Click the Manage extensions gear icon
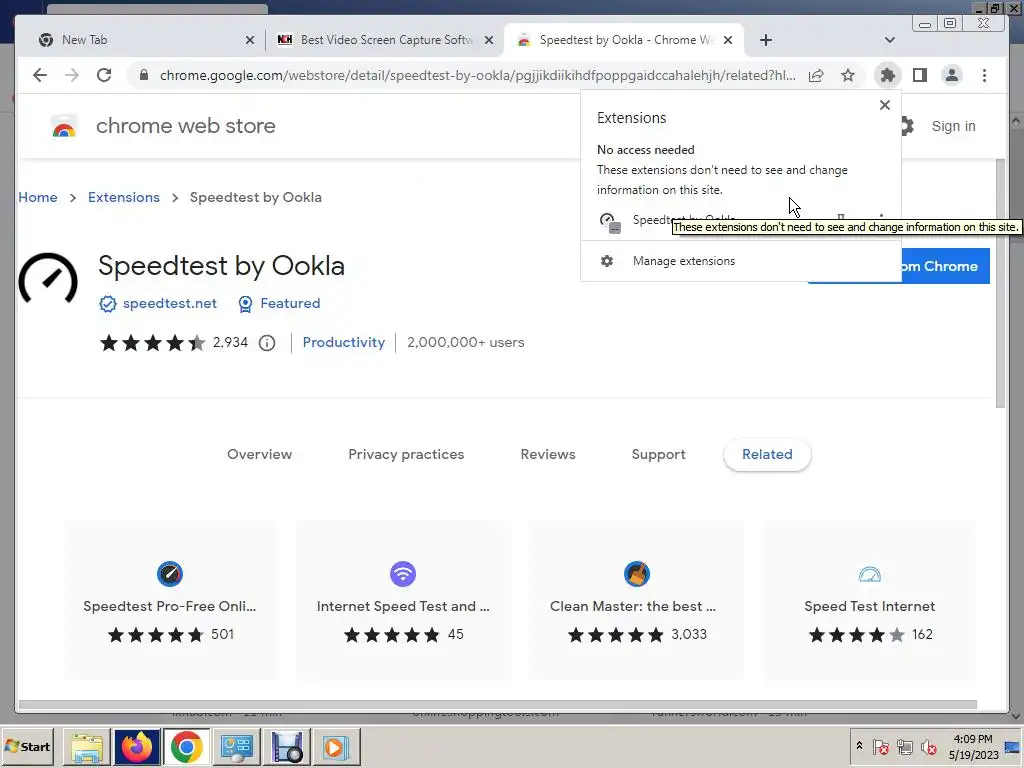This screenshot has height=768, width=1024. coord(607,261)
